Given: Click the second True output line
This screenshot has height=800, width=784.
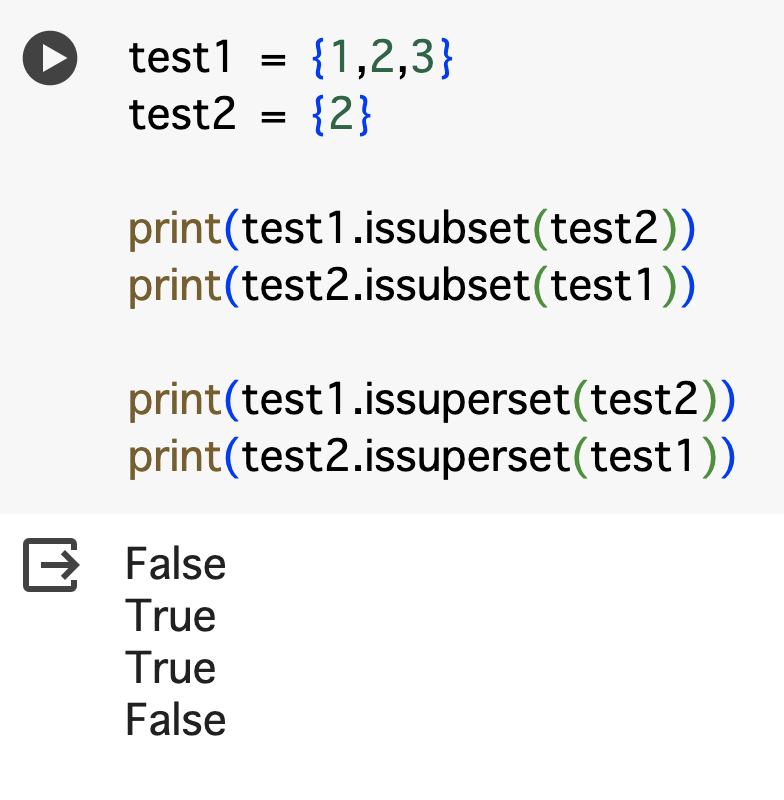Looking at the screenshot, I should point(170,667).
